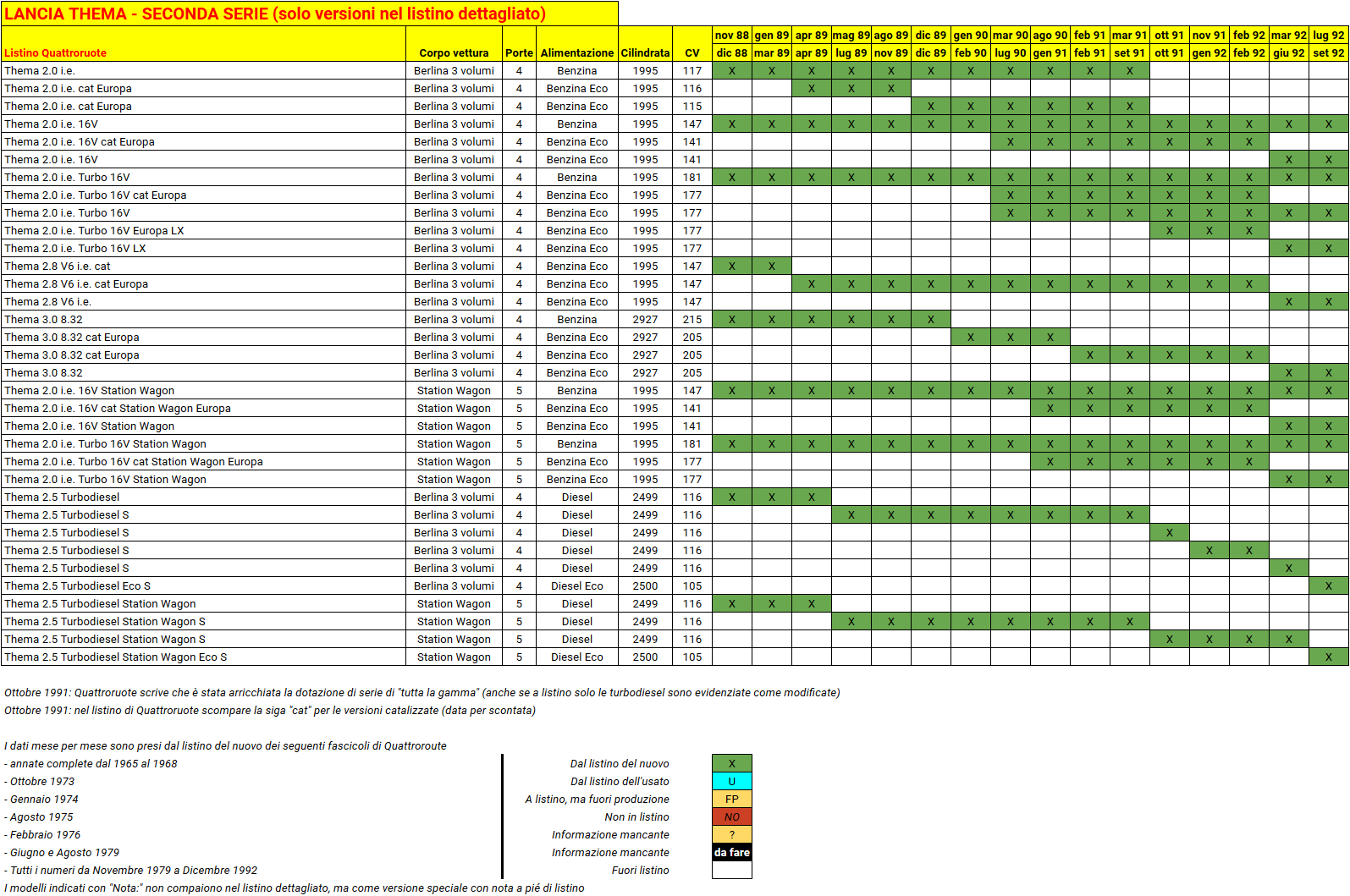Select 'Thema 2.0 i.e. Turbo 16V cat Europa' cell
The image size is (1350, 896).
tap(203, 195)
